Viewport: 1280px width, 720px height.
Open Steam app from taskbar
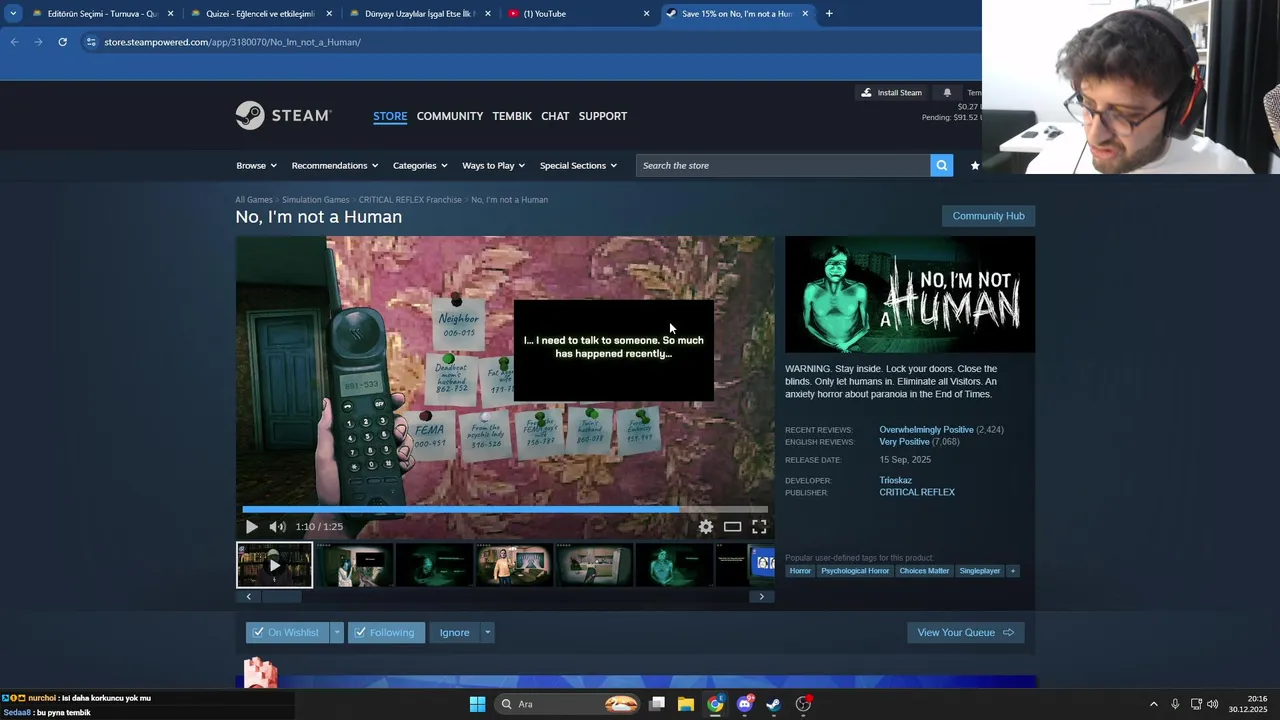click(773, 704)
